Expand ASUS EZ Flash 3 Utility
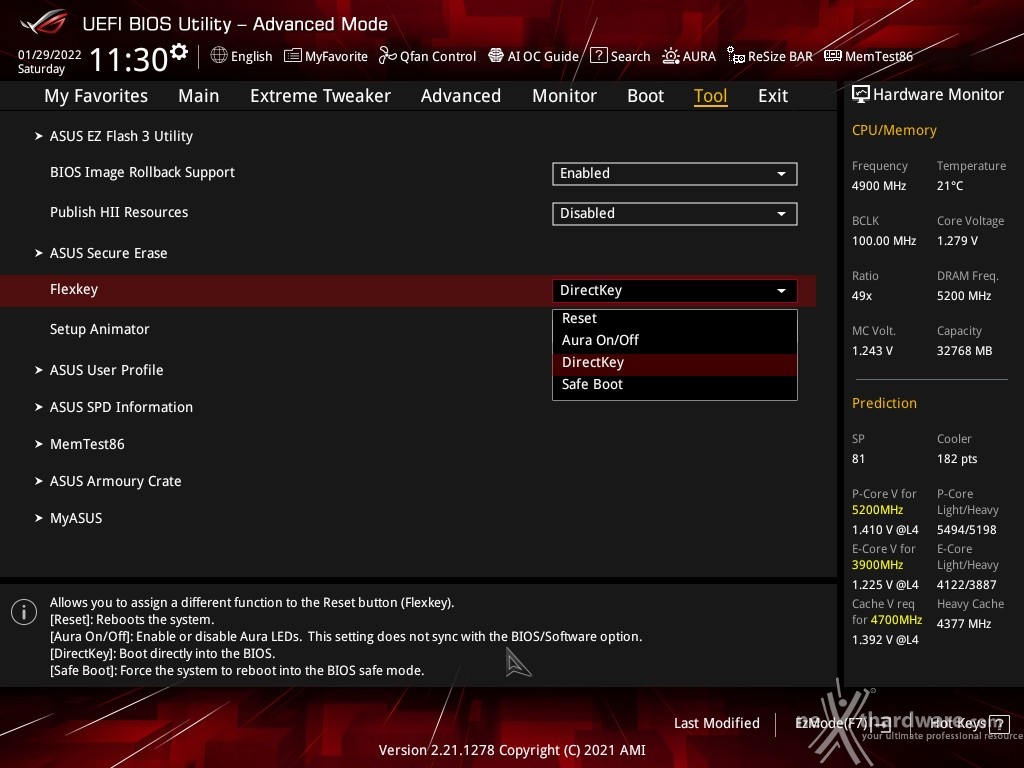The width and height of the screenshot is (1024, 768). click(121, 136)
